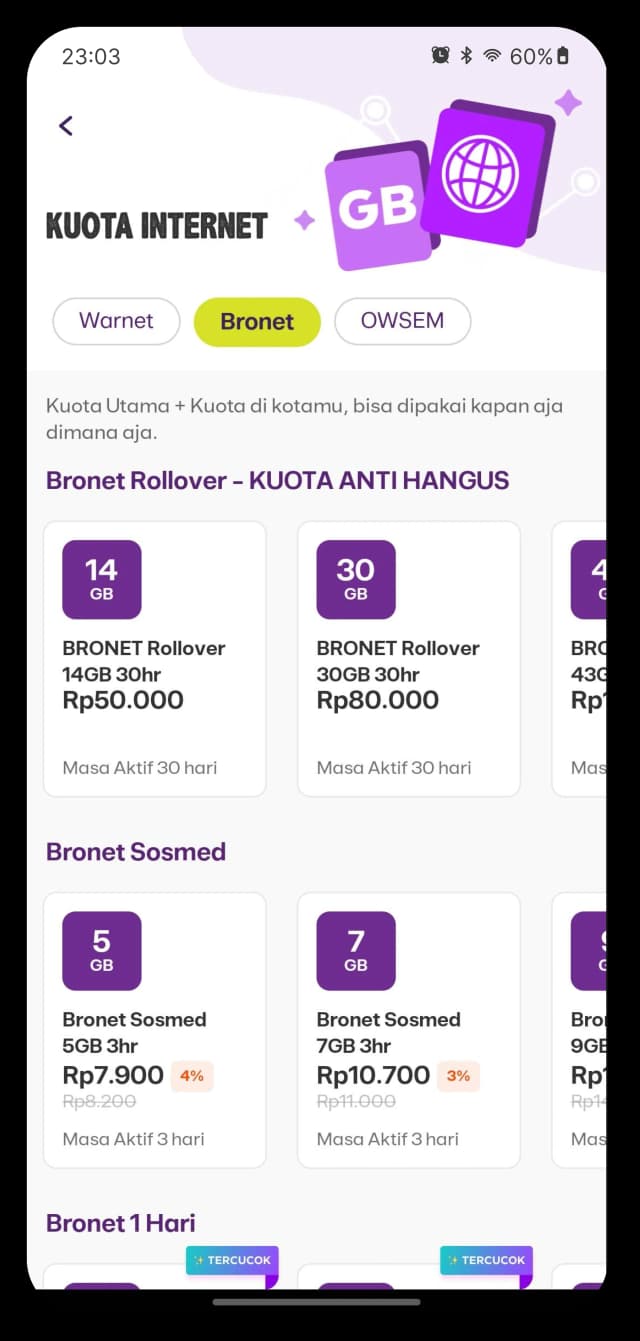
Task: Switch to the OWSEM tab
Action: (402, 321)
